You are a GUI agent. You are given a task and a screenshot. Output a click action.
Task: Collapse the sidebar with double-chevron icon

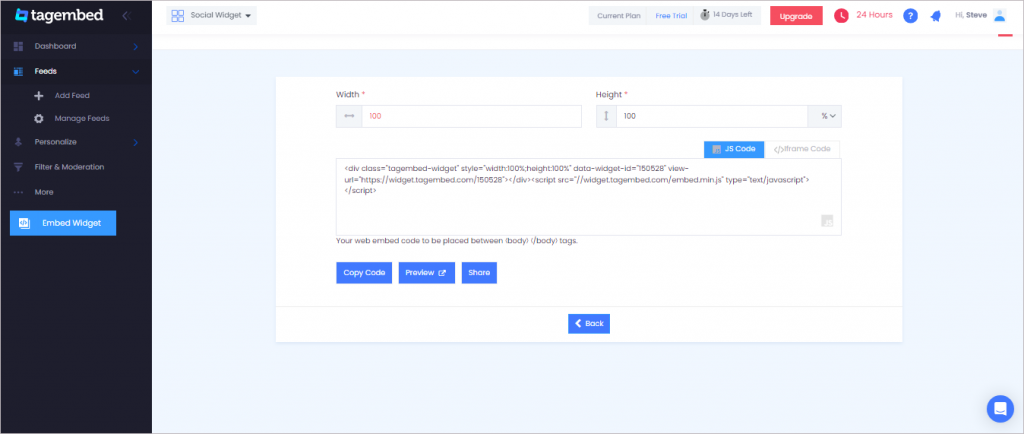tap(127, 15)
